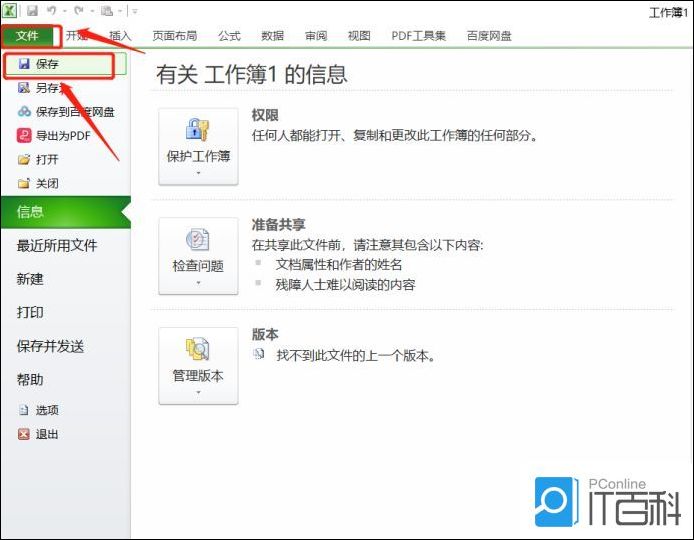Open the 百度网盘 ribbon tab
The image size is (694, 540).
click(489, 36)
